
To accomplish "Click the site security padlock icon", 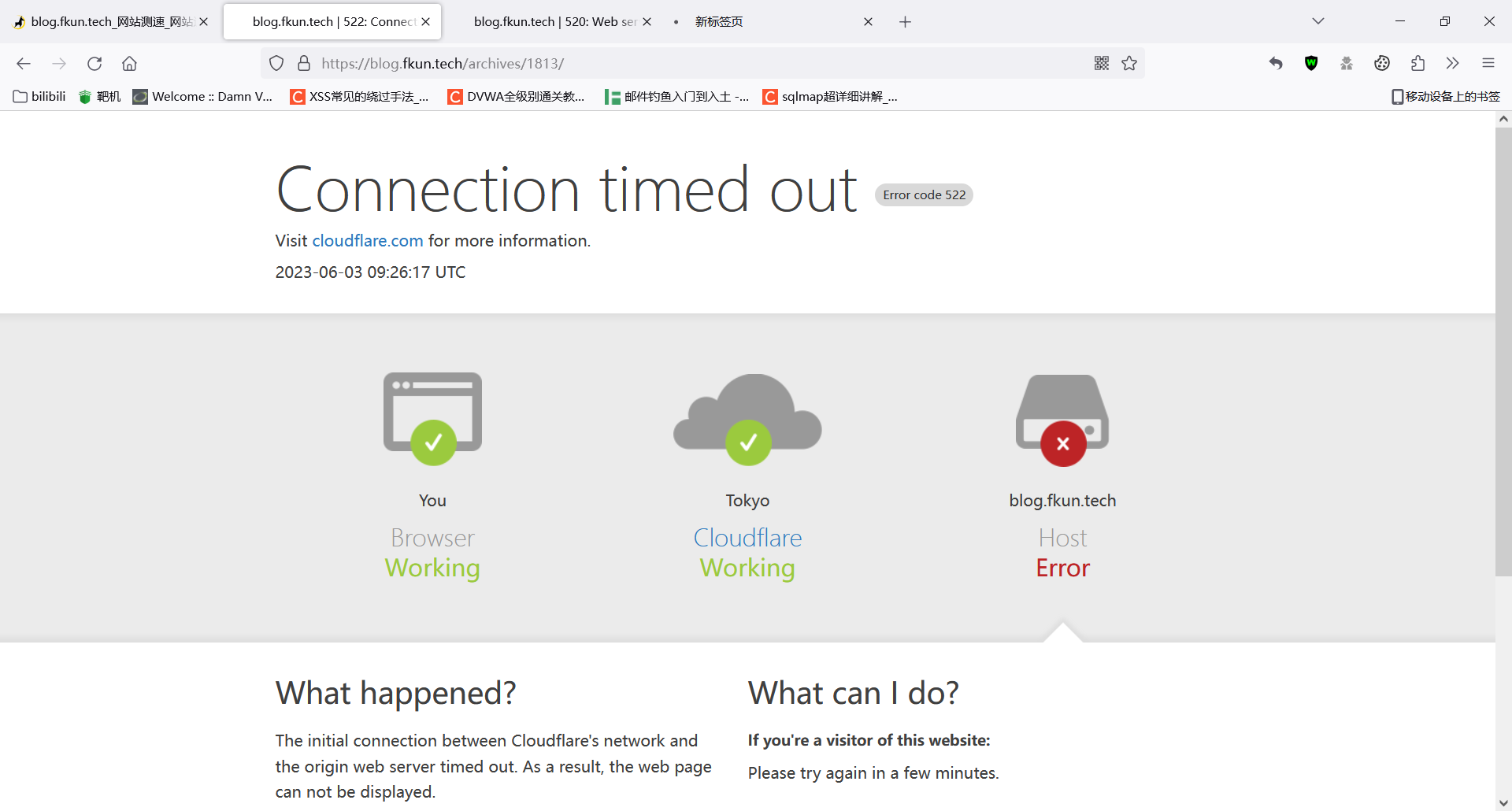I will 304,64.
